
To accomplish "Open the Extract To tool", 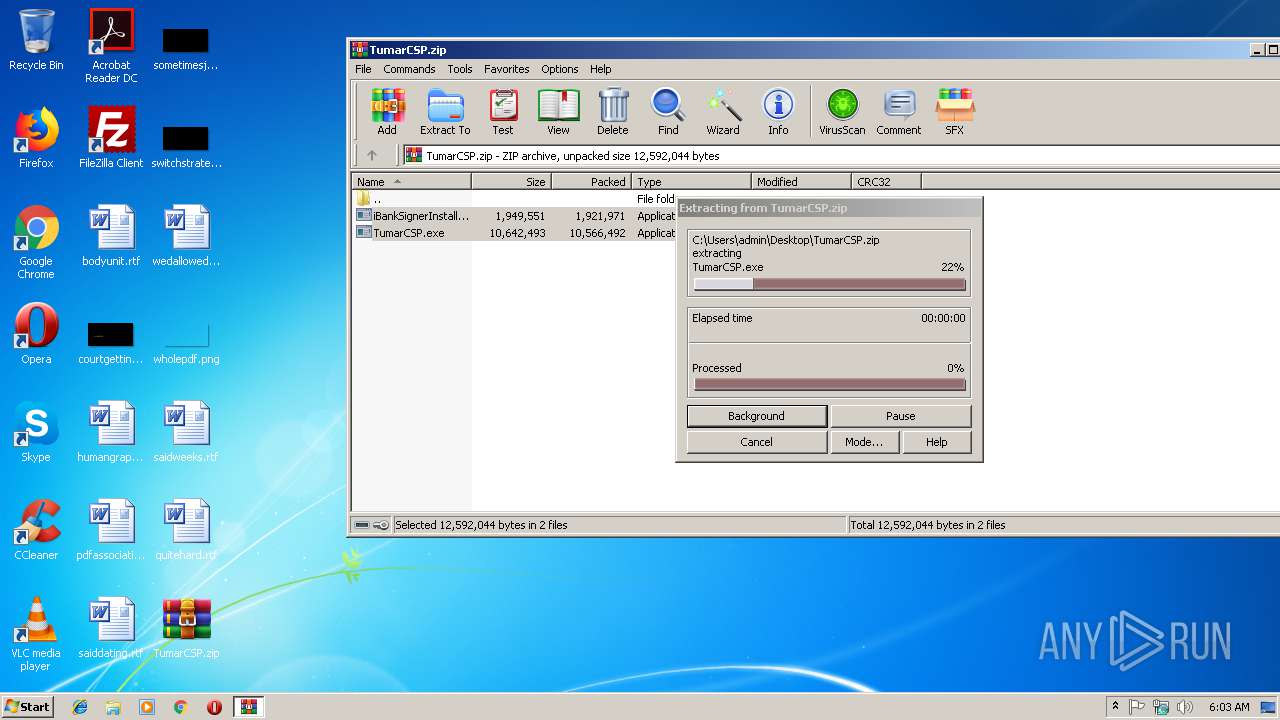I will click(445, 112).
